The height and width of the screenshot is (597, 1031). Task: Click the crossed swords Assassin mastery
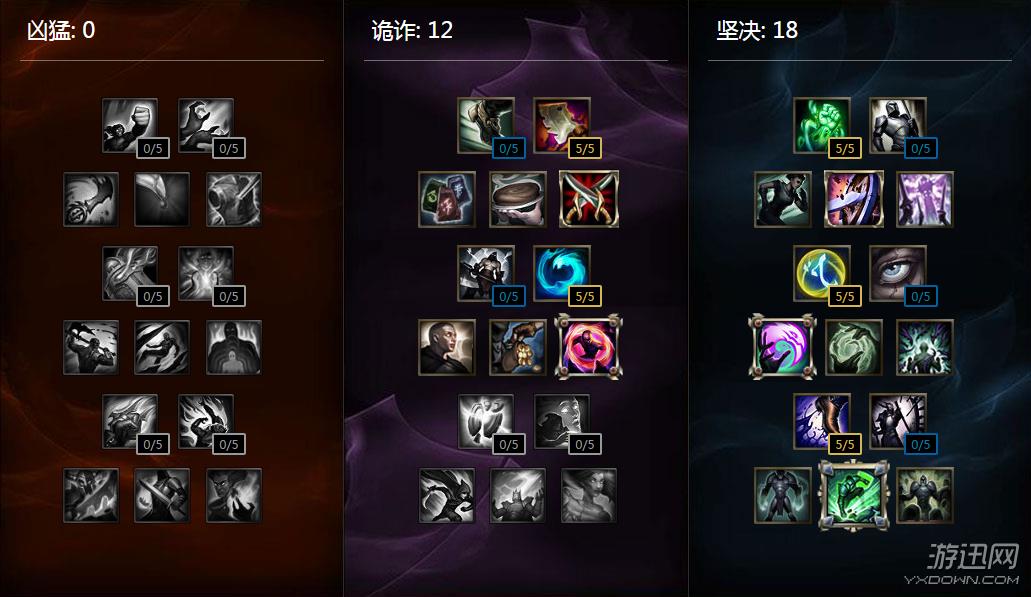588,199
